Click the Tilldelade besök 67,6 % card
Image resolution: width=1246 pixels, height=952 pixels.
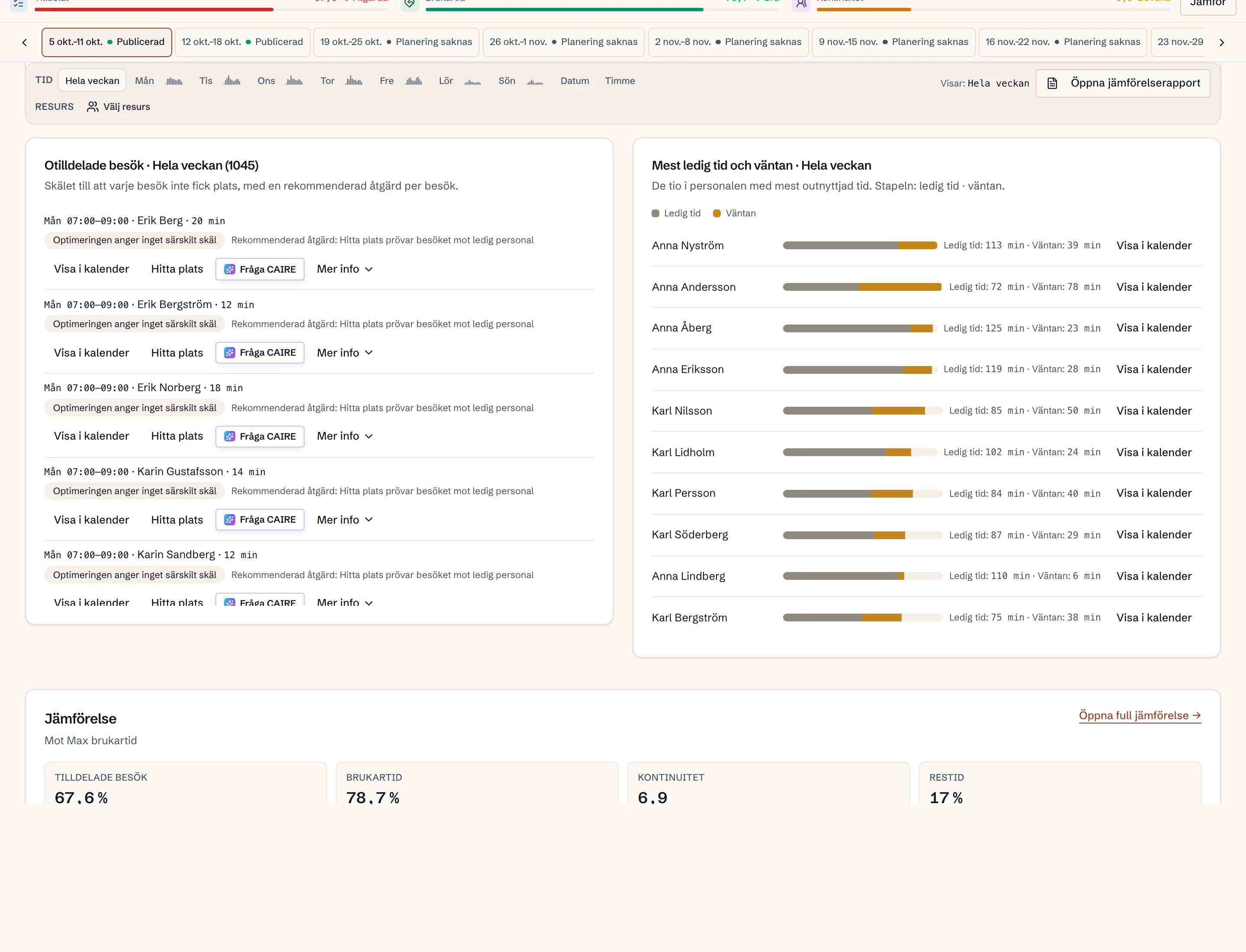coord(185,783)
